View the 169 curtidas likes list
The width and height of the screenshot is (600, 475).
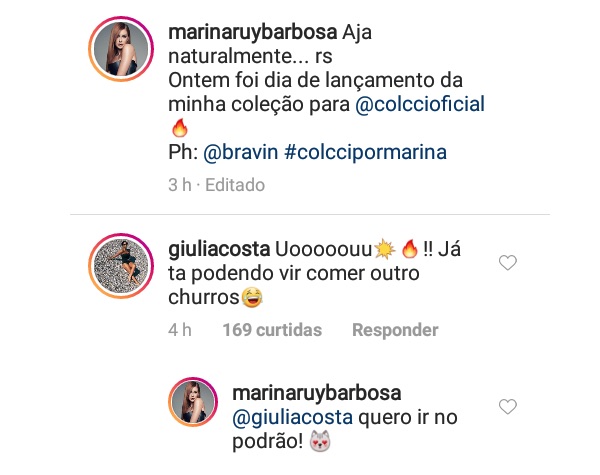(x=272, y=330)
